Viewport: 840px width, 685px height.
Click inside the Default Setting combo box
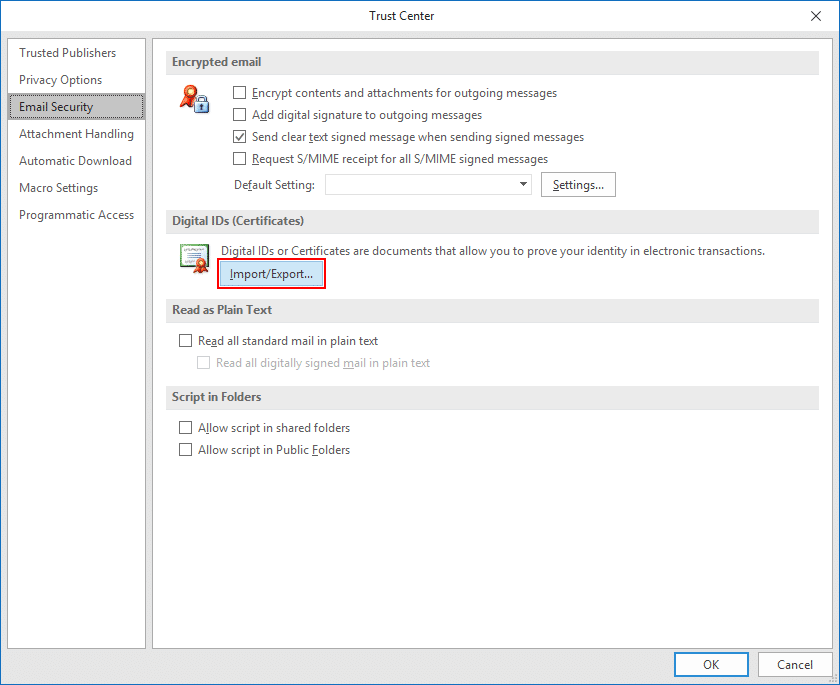click(x=420, y=185)
